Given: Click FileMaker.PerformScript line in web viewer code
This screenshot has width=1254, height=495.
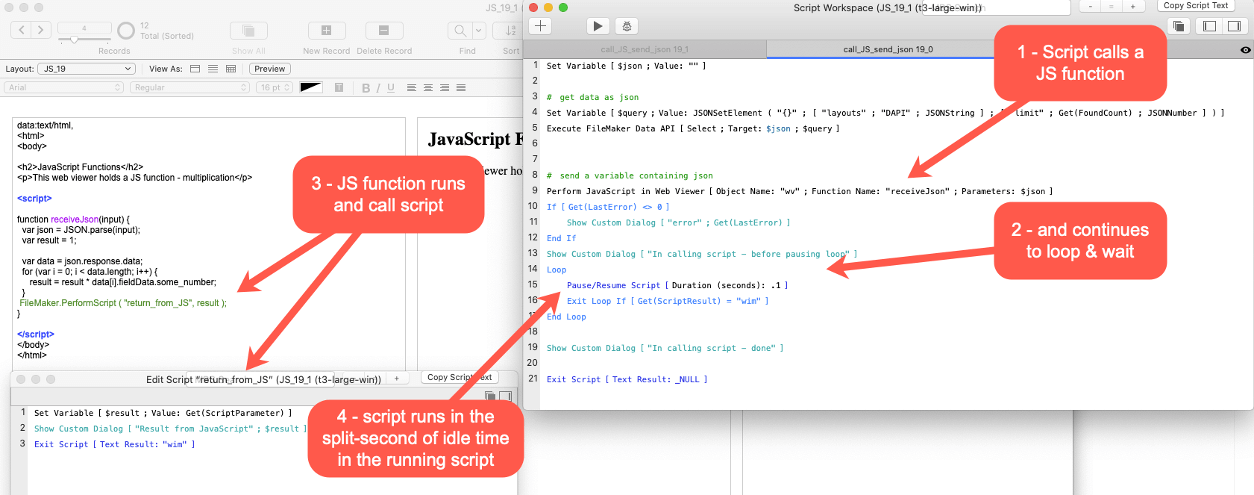Looking at the screenshot, I should tap(123, 302).
